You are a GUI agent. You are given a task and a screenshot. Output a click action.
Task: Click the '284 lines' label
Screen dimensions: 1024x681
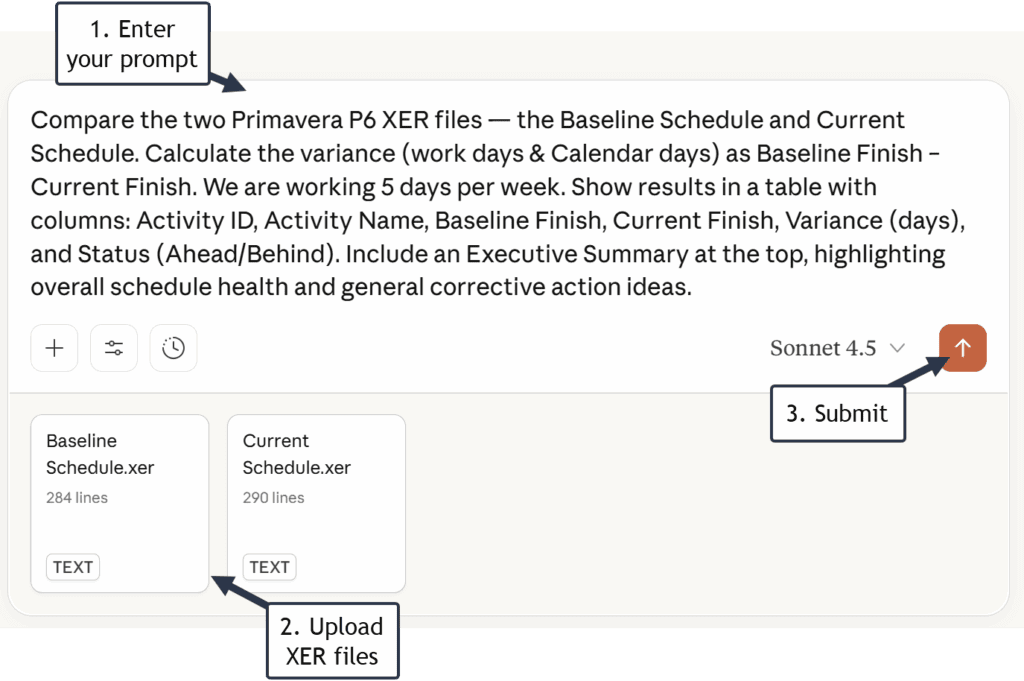pyautogui.click(x=77, y=497)
